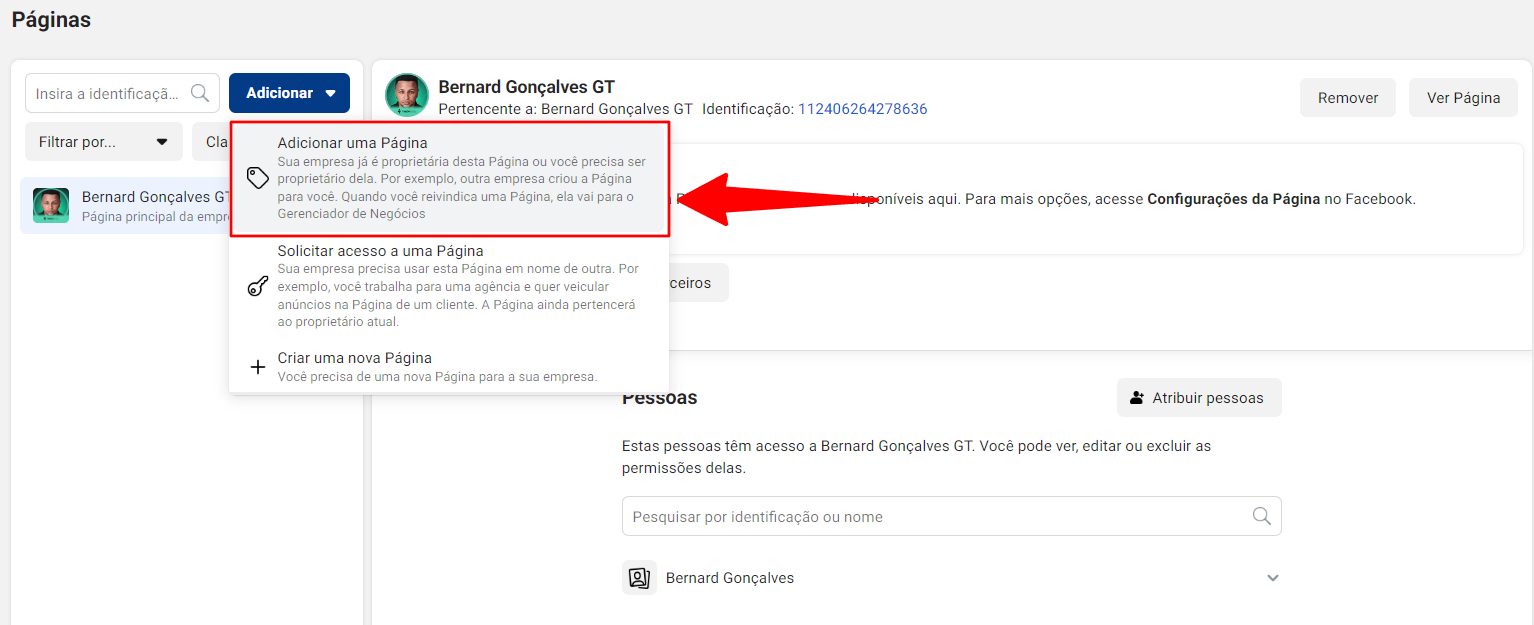This screenshot has height=625, width=1534.
Task: Focus the Insira a identificação search field
Action: pos(122,93)
